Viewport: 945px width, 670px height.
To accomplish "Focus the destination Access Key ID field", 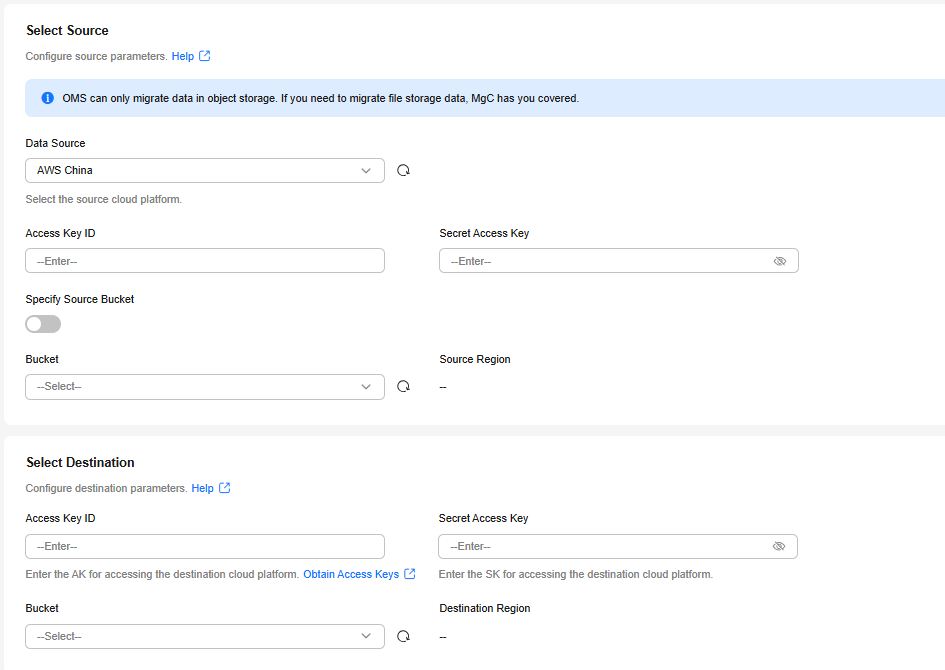I will 205,546.
